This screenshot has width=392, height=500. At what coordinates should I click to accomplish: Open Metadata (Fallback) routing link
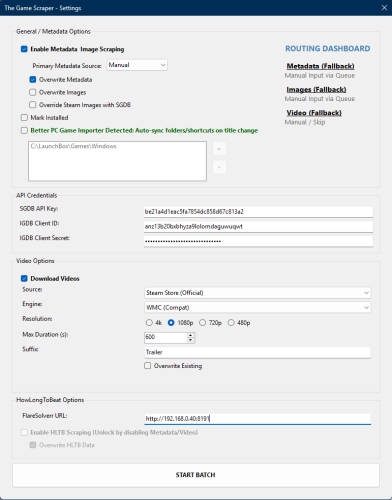(320, 66)
